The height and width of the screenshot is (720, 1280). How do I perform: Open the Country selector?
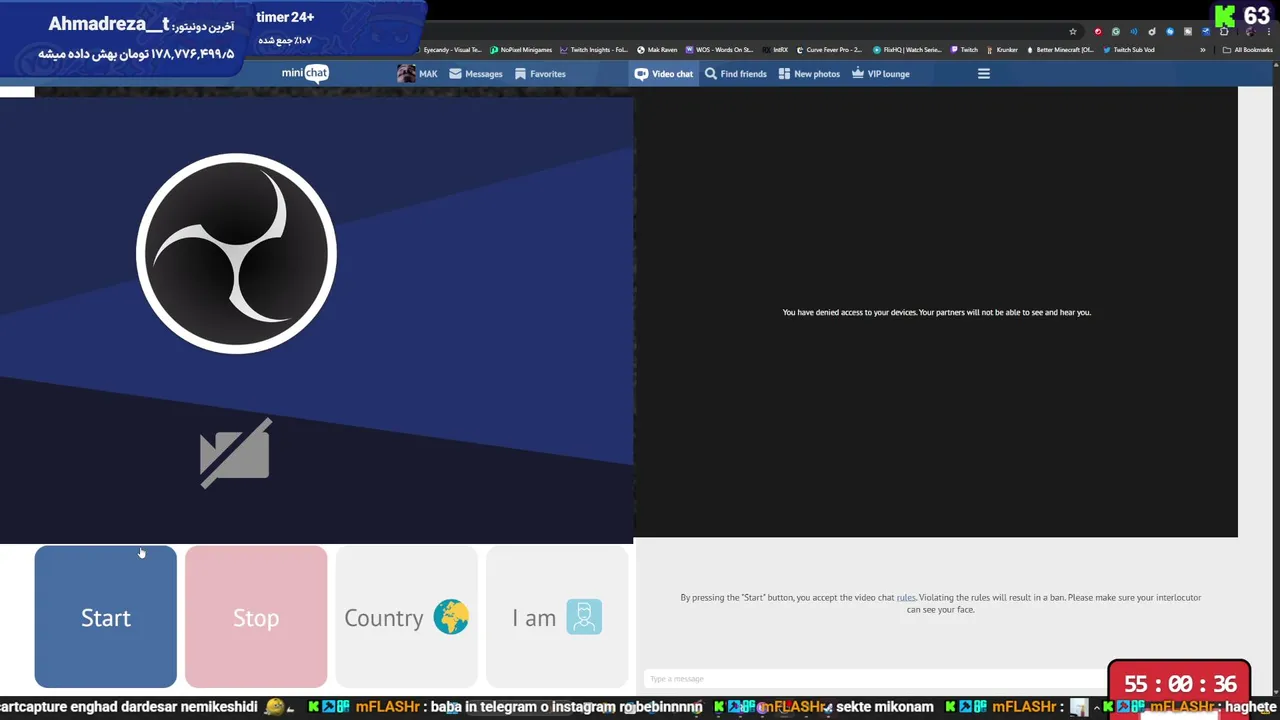406,617
